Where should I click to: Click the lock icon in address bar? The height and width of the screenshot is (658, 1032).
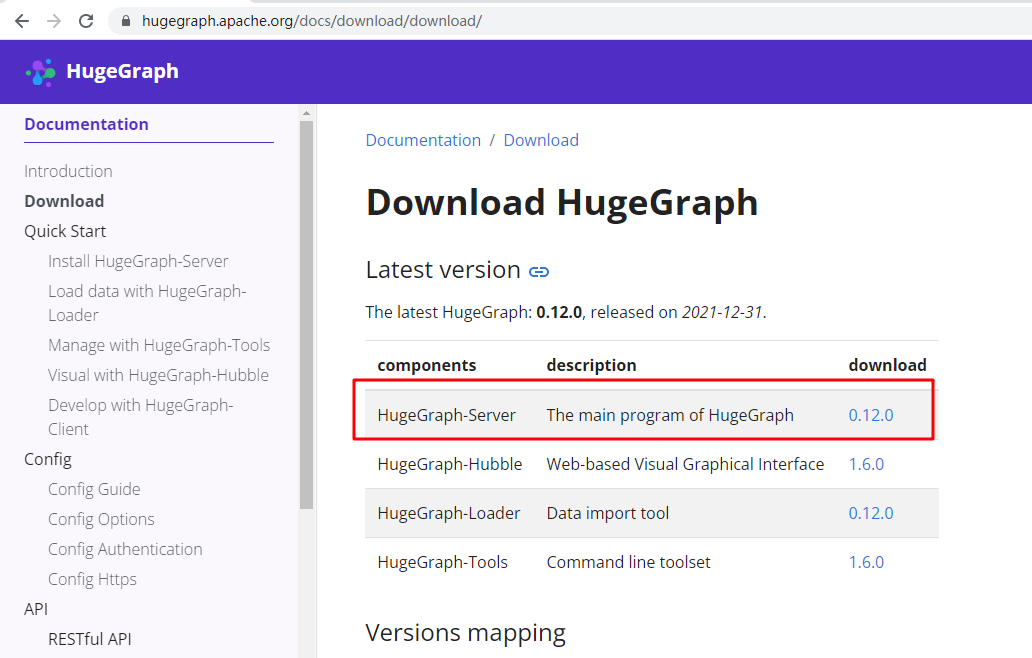click(x=126, y=21)
